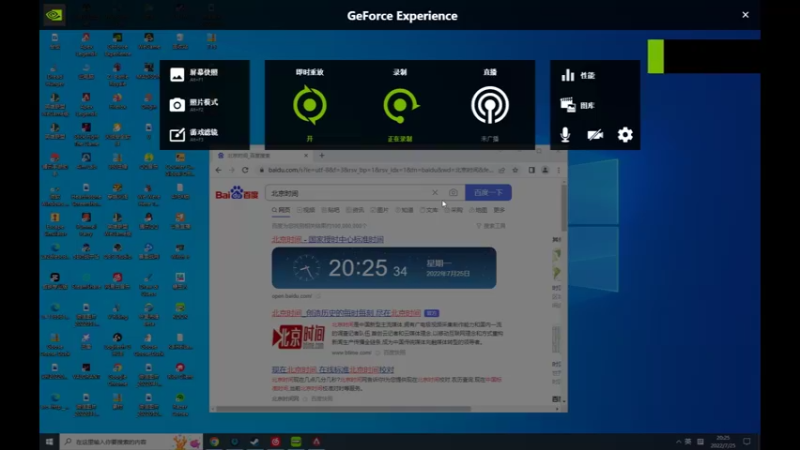Close the 北京时间 browser tab
This screenshot has height=450, width=800.
click(306, 155)
